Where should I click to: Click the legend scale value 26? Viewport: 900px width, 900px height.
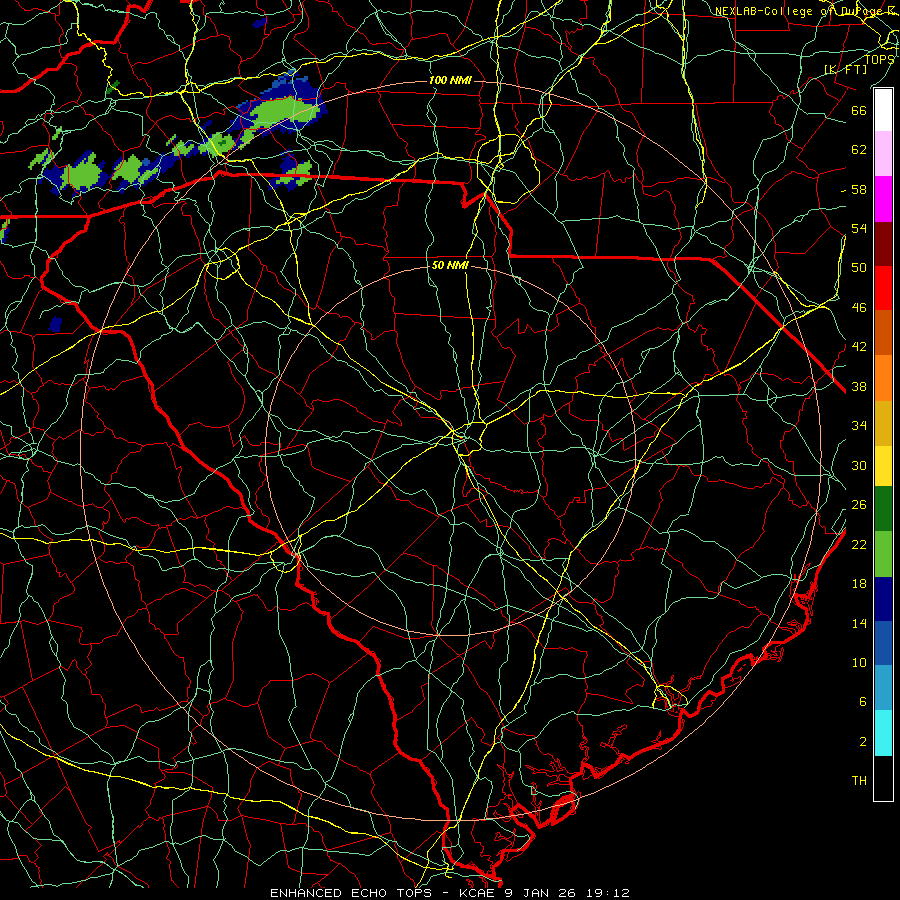coord(859,505)
